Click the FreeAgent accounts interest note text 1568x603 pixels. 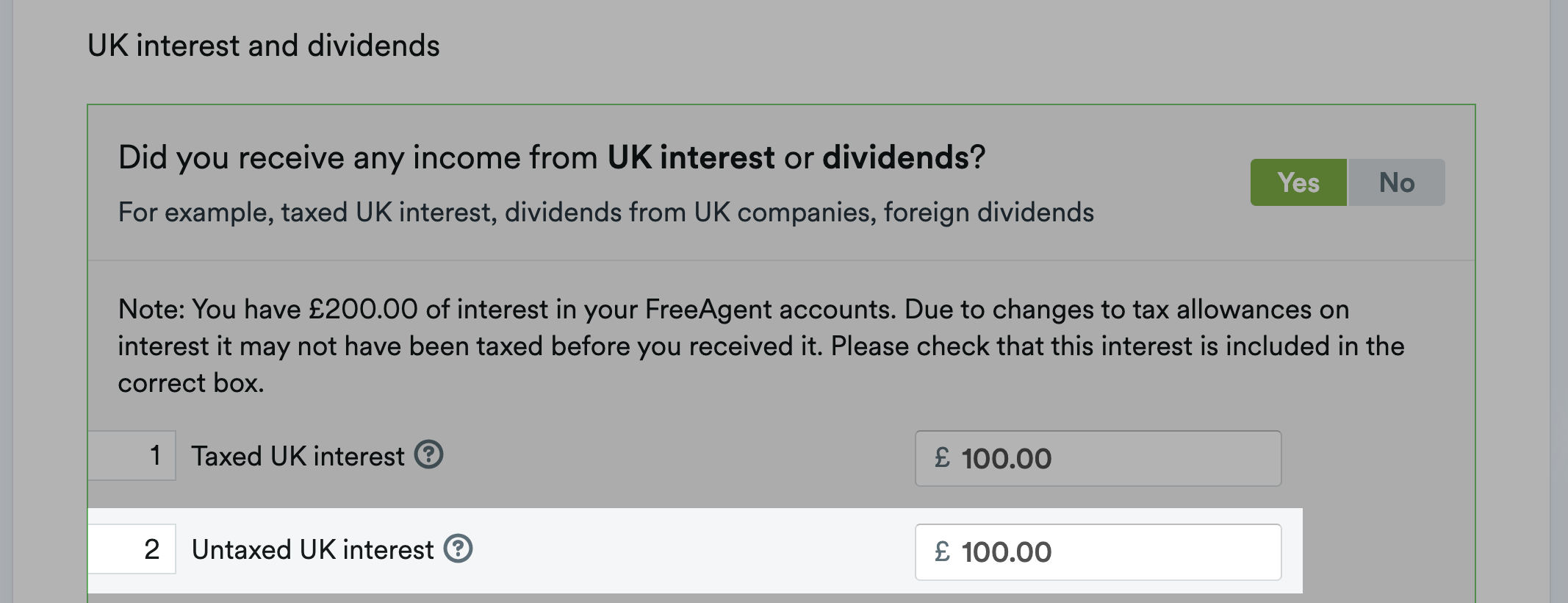pyautogui.click(x=761, y=346)
